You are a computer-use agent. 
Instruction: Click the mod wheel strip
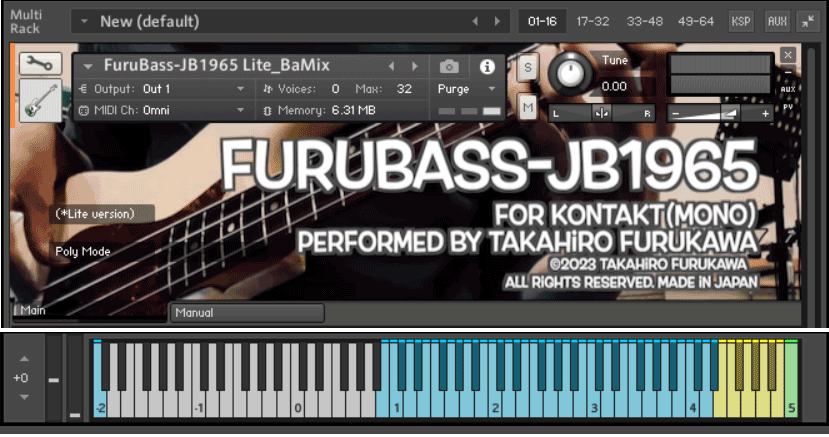coord(75,379)
